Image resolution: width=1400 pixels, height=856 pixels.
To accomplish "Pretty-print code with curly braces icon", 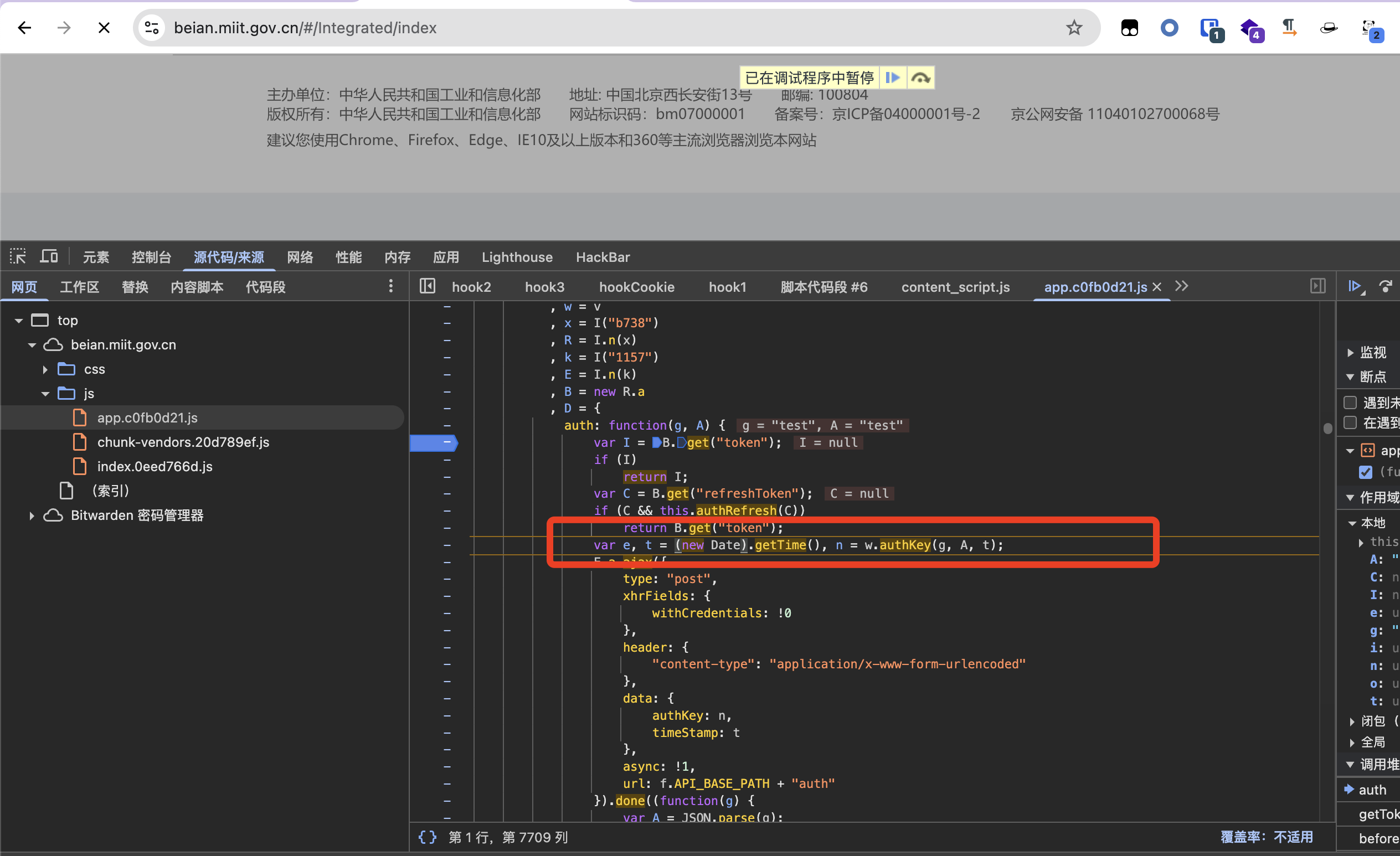I will coord(428,837).
